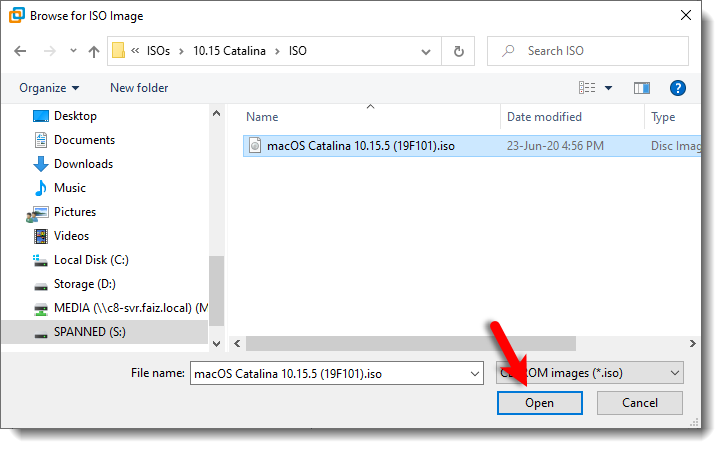Screen dimensions: 724x451
Task: Open the CD-ROM images (*.iso) filter
Action: pyautogui.click(x=590, y=373)
